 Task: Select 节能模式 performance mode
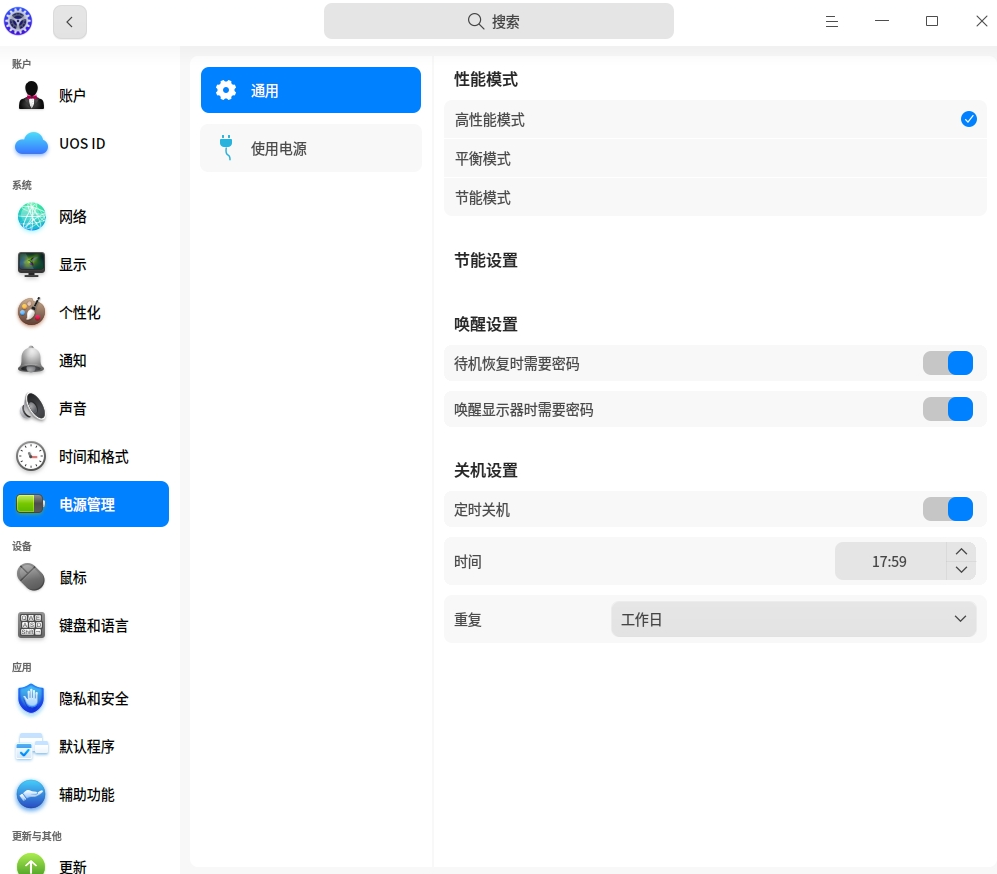pos(715,197)
